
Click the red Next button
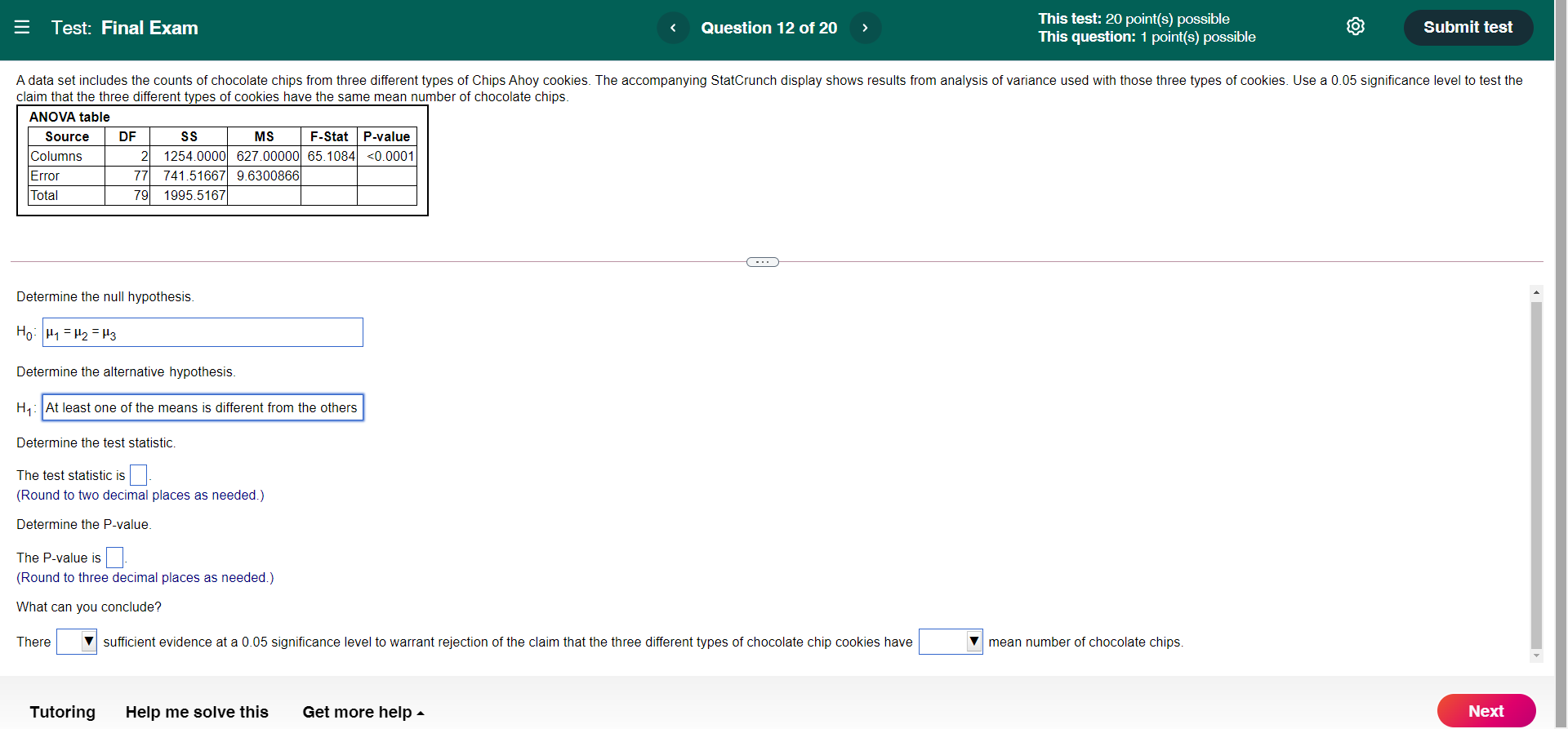click(x=1486, y=711)
